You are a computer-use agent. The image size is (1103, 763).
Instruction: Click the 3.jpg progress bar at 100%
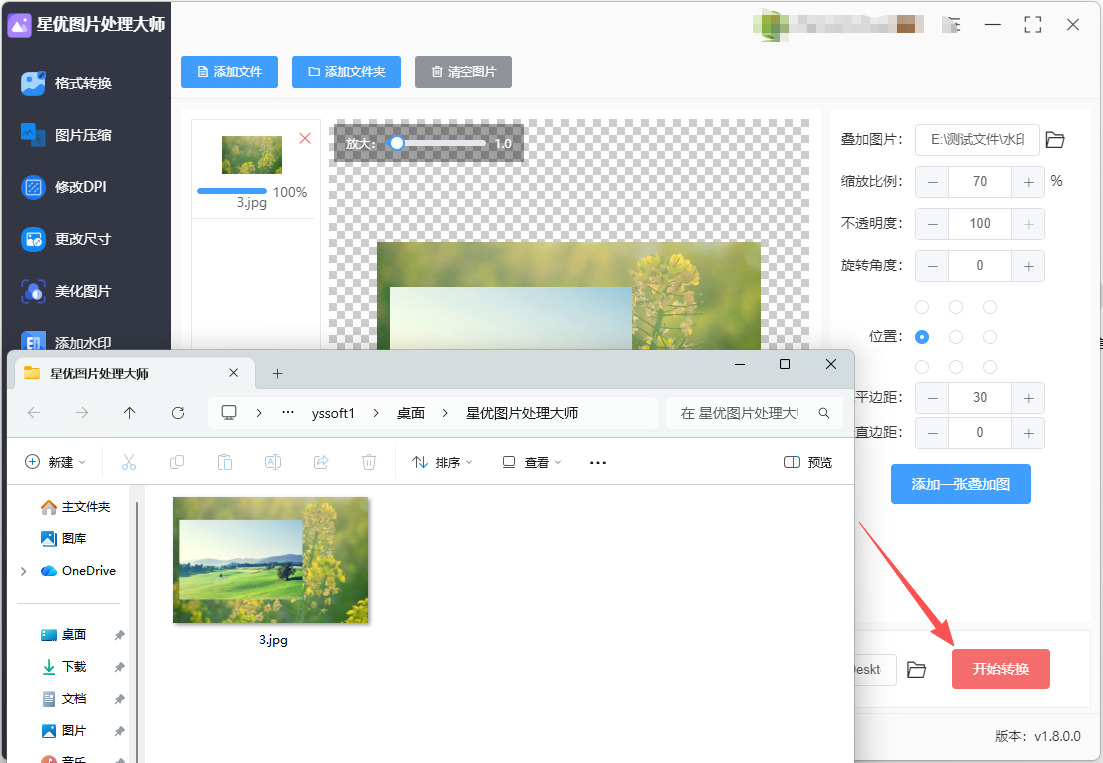tap(231, 191)
